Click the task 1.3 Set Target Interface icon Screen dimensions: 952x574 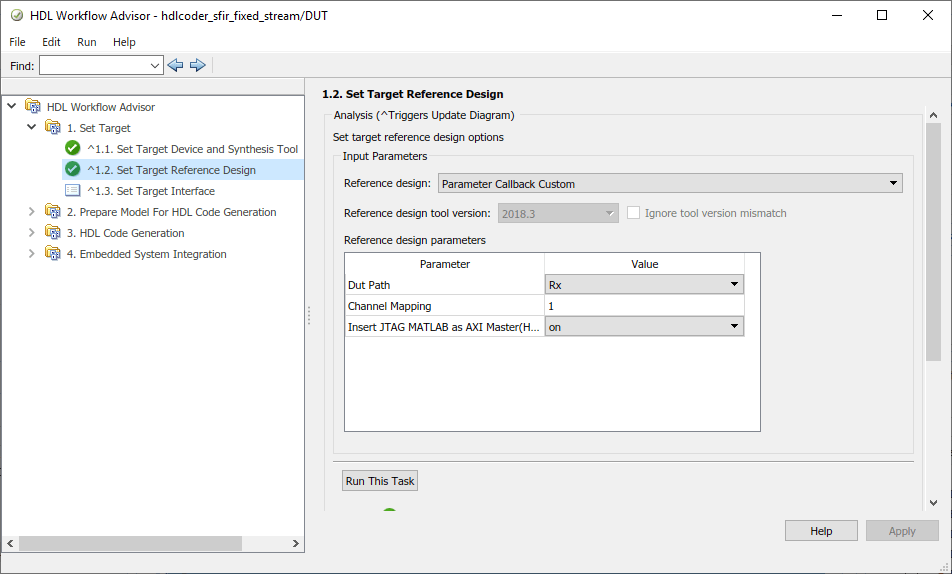tap(73, 191)
